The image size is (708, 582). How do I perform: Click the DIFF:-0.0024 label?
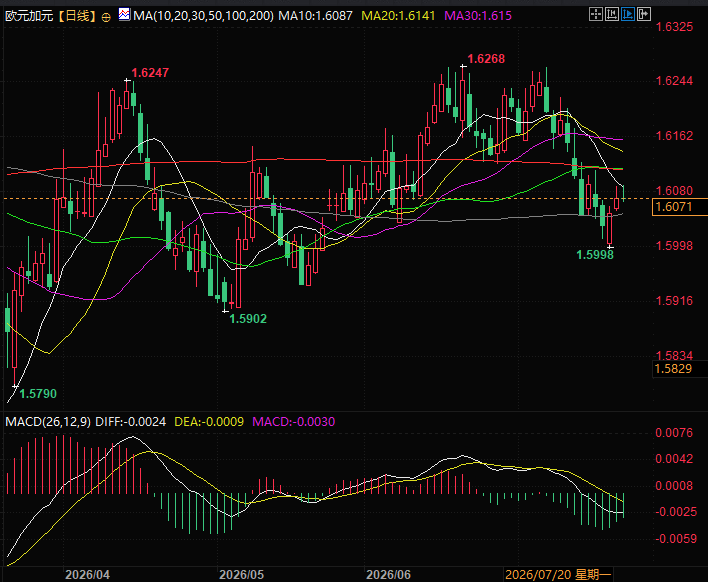tap(130, 422)
